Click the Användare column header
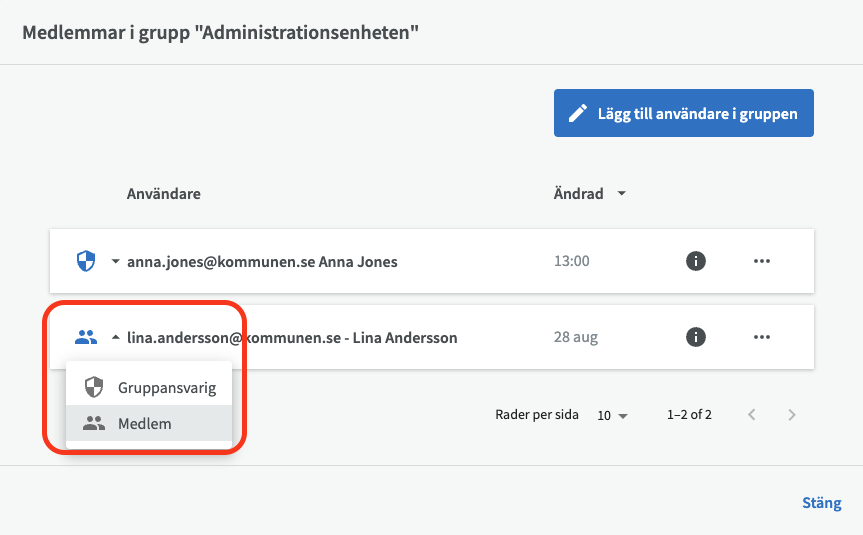This screenshot has width=863, height=535. pyautogui.click(x=163, y=194)
